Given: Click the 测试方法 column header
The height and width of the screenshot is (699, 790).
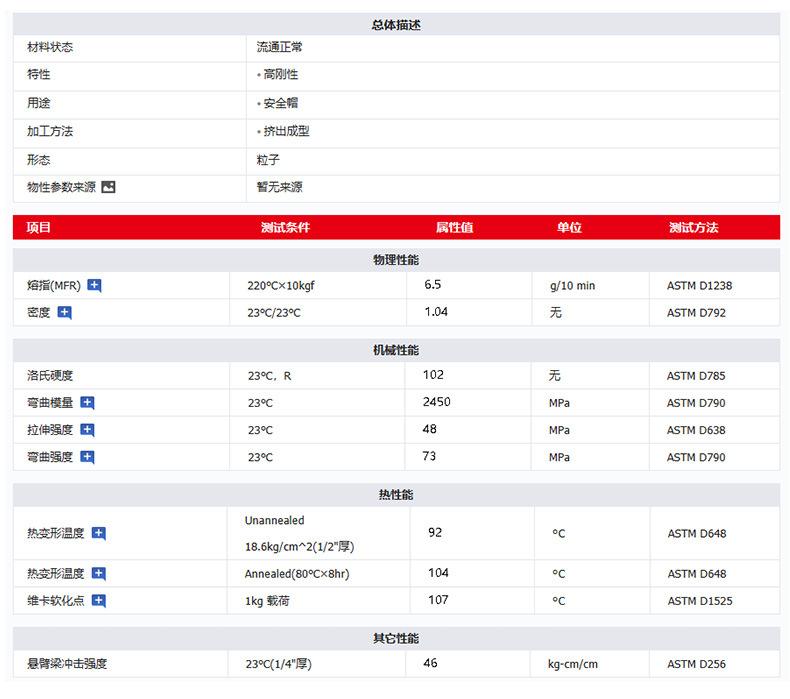Looking at the screenshot, I should click(693, 227).
